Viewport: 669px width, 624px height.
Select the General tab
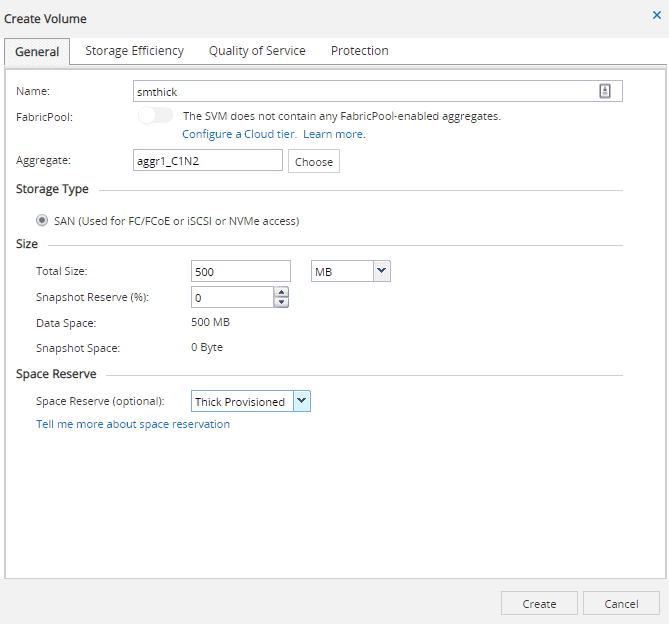(37, 52)
